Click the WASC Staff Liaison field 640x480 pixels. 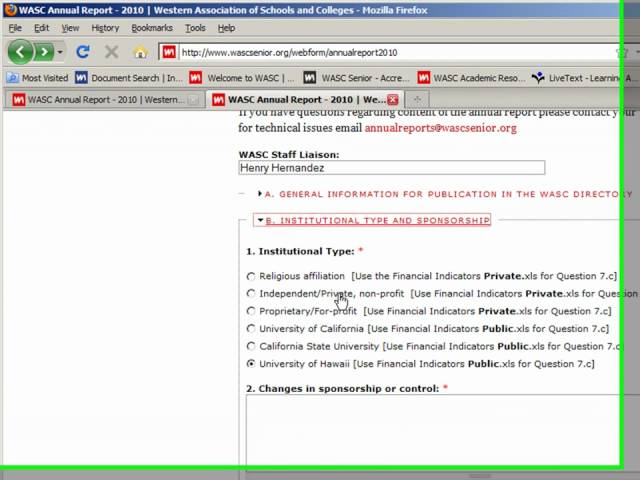pos(391,168)
